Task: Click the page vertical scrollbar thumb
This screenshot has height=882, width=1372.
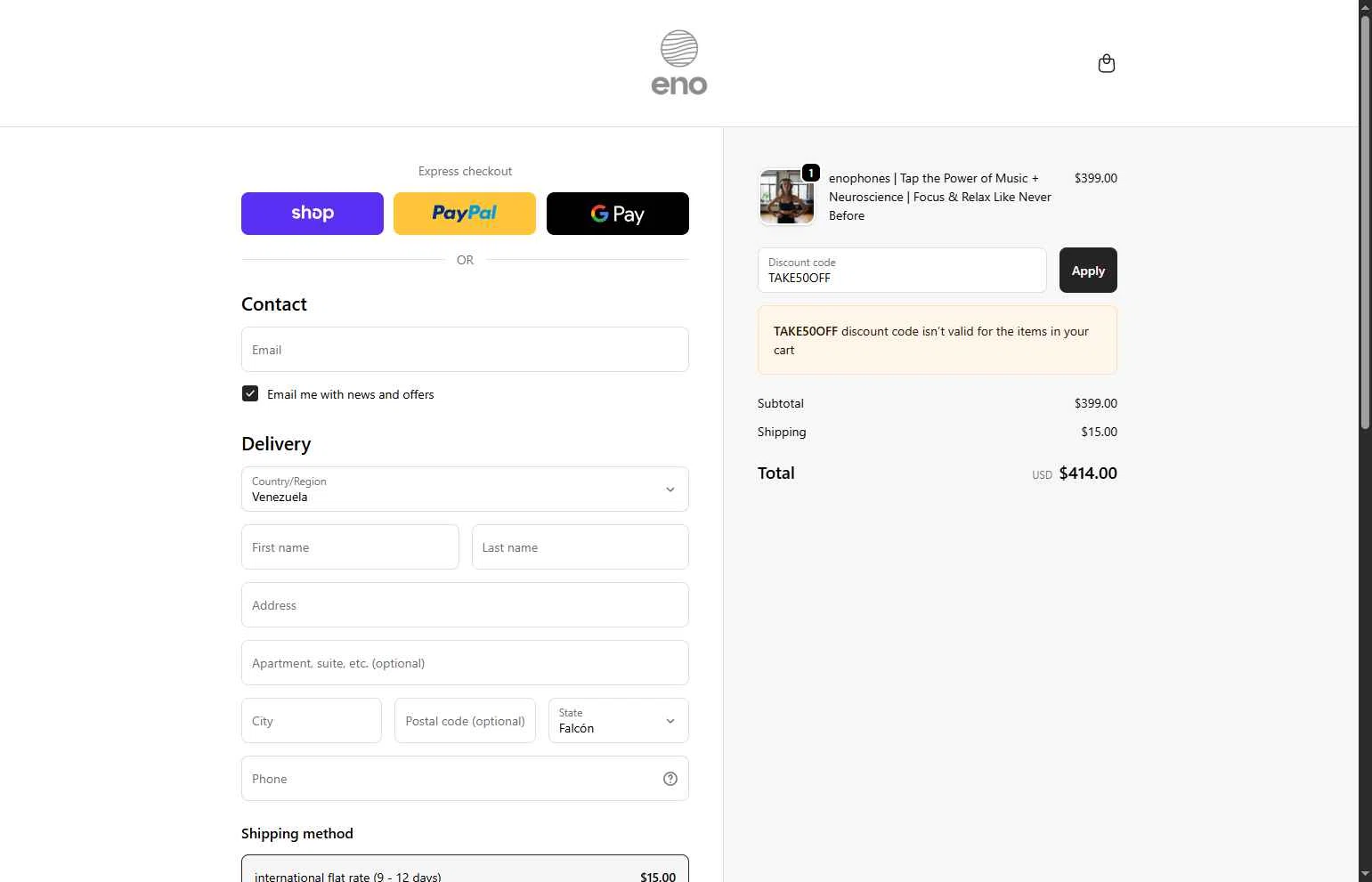Action: click(1365, 223)
